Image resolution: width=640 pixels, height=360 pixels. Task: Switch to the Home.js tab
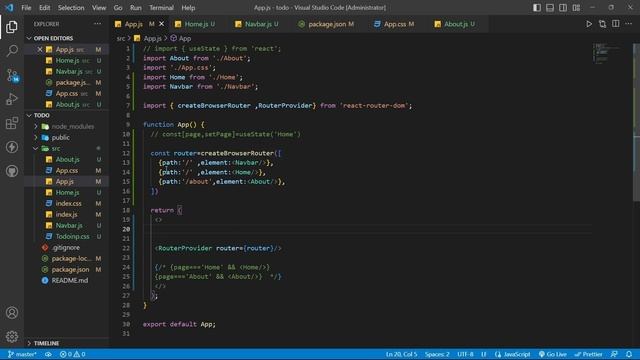pos(195,24)
